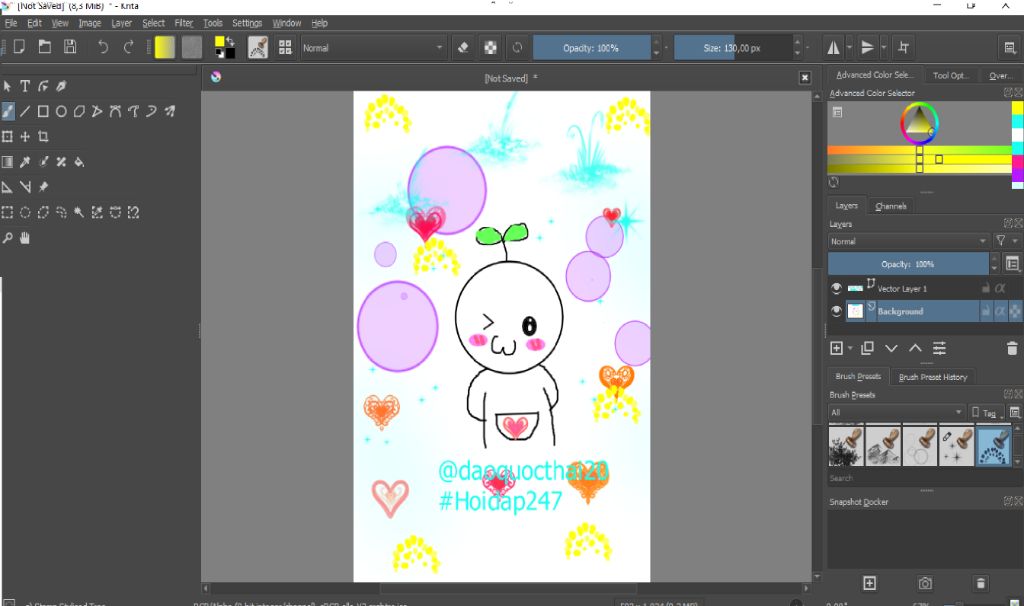Image resolution: width=1024 pixels, height=606 pixels.
Task: Open the layer blending mode dropdown
Action: click(x=908, y=241)
